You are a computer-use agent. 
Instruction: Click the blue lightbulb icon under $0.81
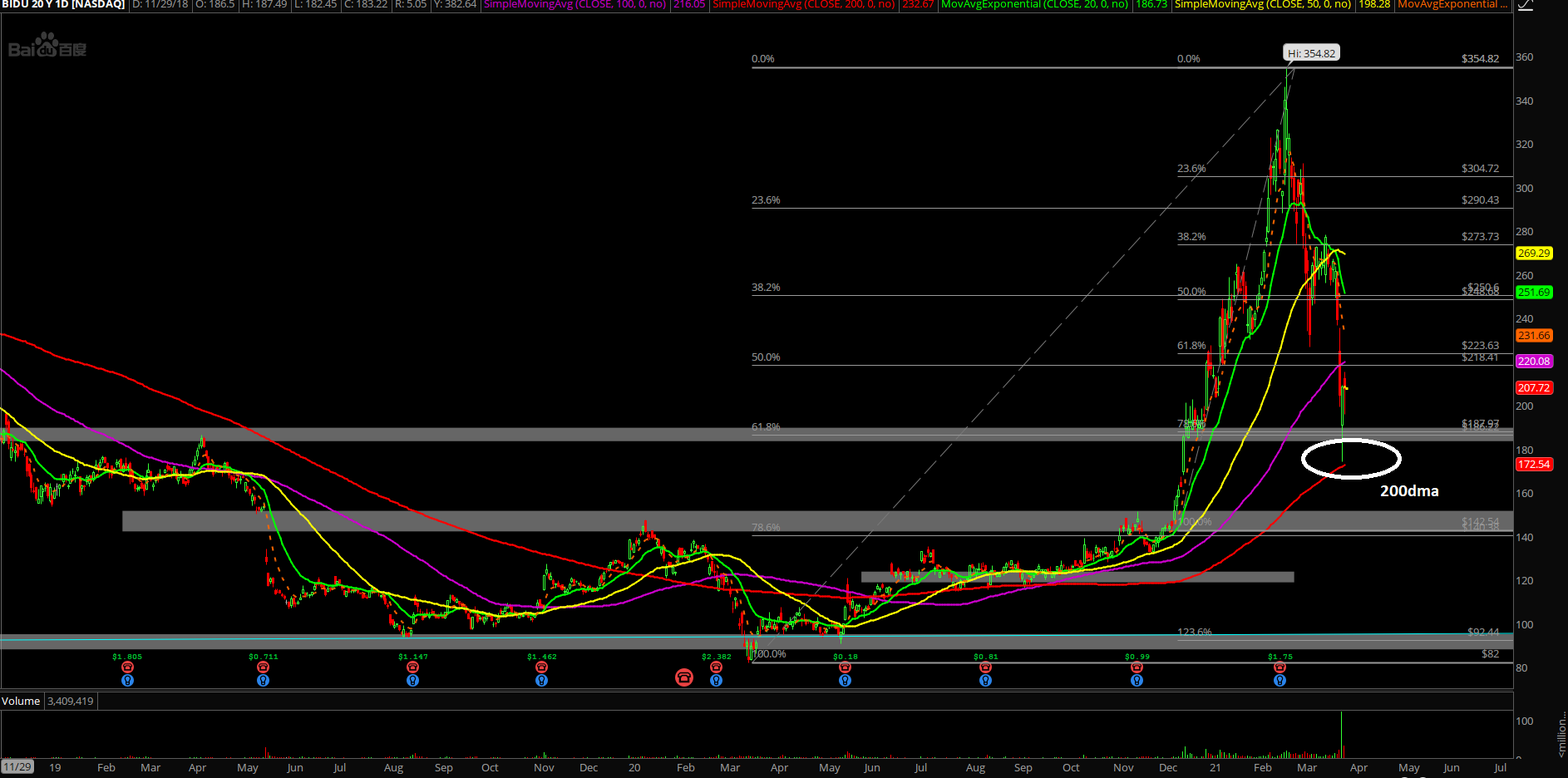[x=985, y=680]
